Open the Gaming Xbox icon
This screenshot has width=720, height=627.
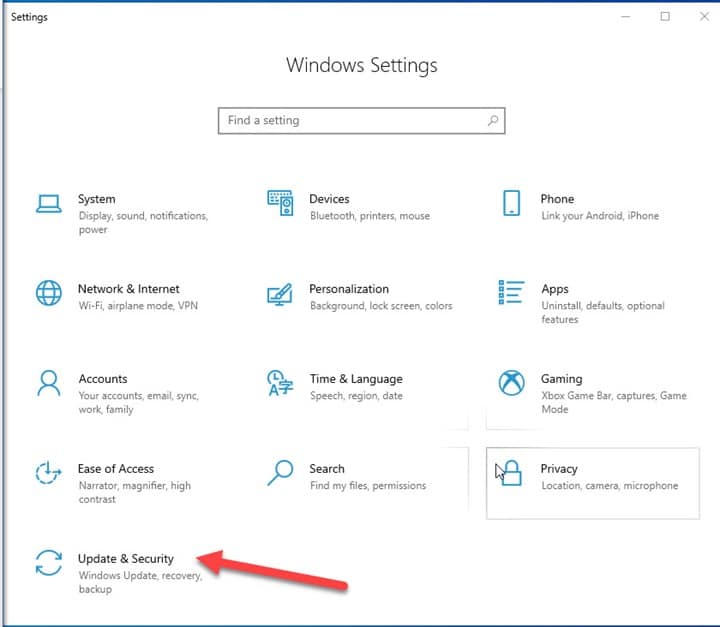(x=512, y=383)
